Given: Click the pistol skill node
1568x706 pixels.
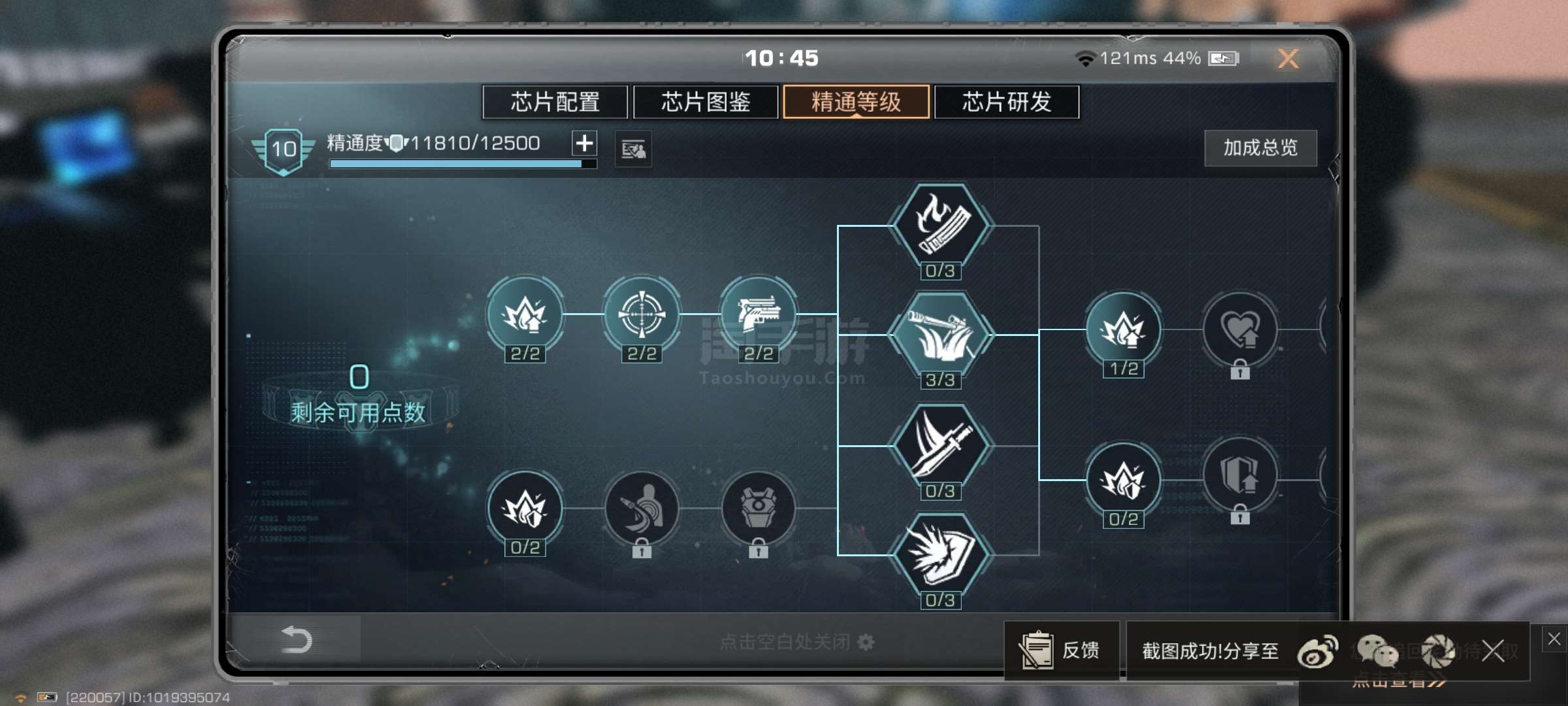Looking at the screenshot, I should 758,314.
